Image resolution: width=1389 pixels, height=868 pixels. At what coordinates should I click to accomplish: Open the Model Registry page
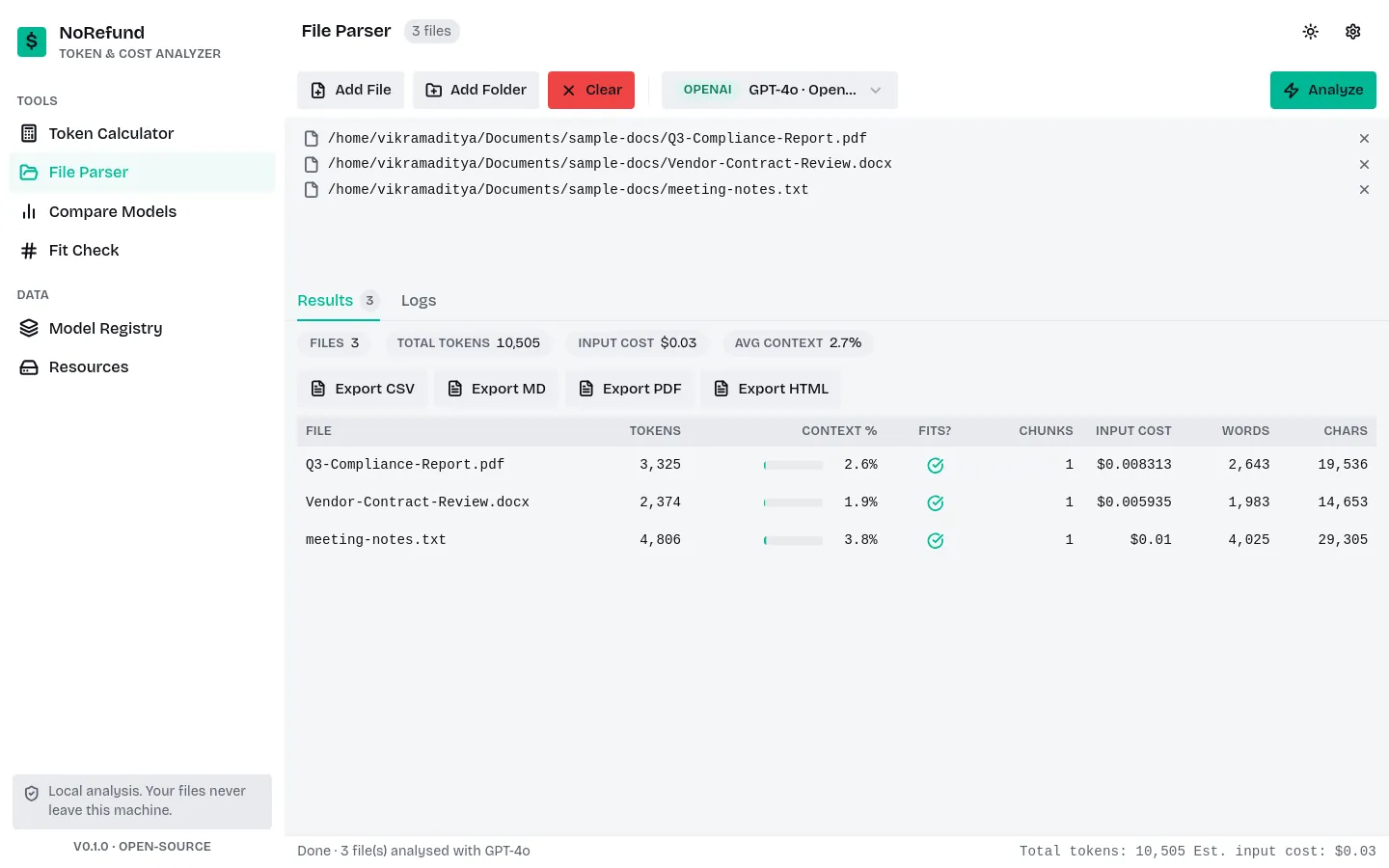click(142, 328)
